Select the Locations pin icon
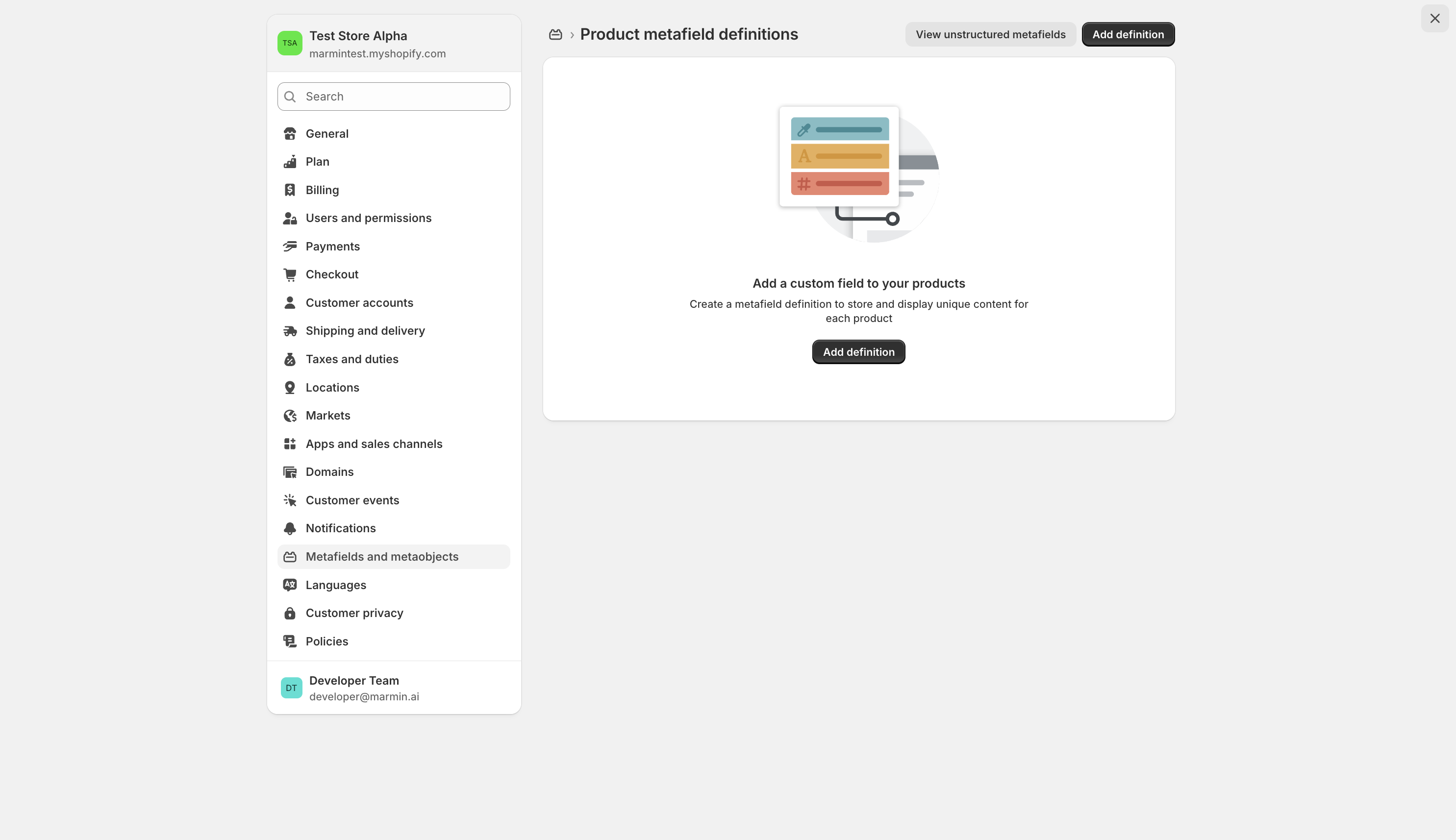The image size is (1456, 840). point(290,387)
